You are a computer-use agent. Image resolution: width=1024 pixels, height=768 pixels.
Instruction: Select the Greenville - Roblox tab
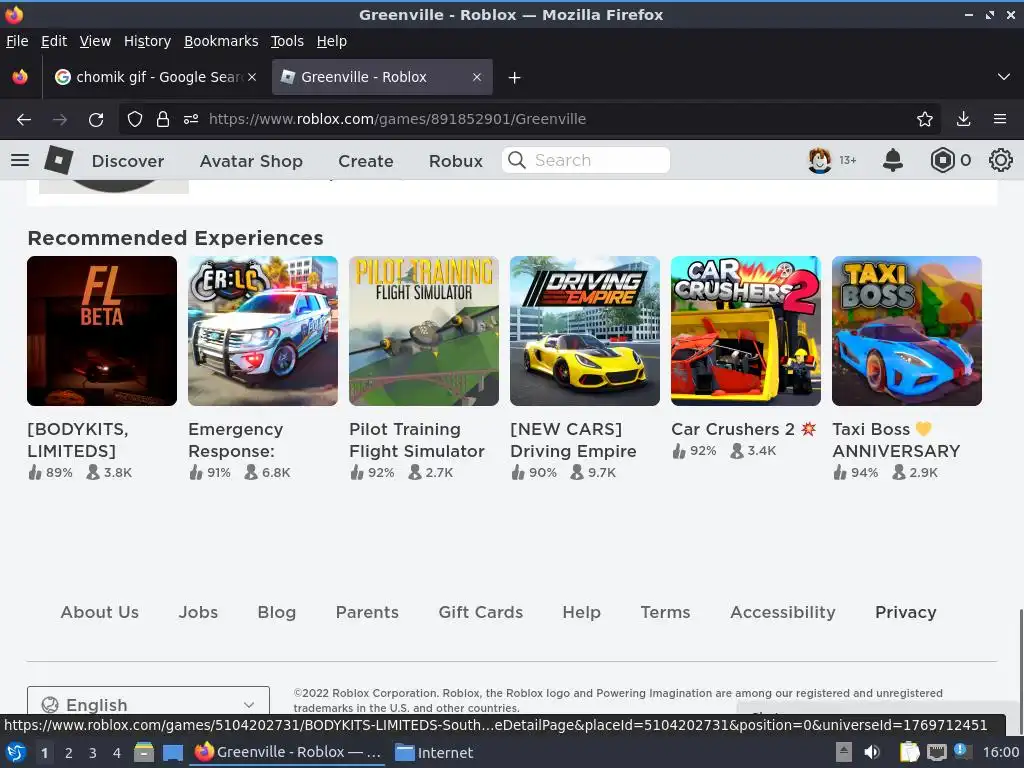382,77
